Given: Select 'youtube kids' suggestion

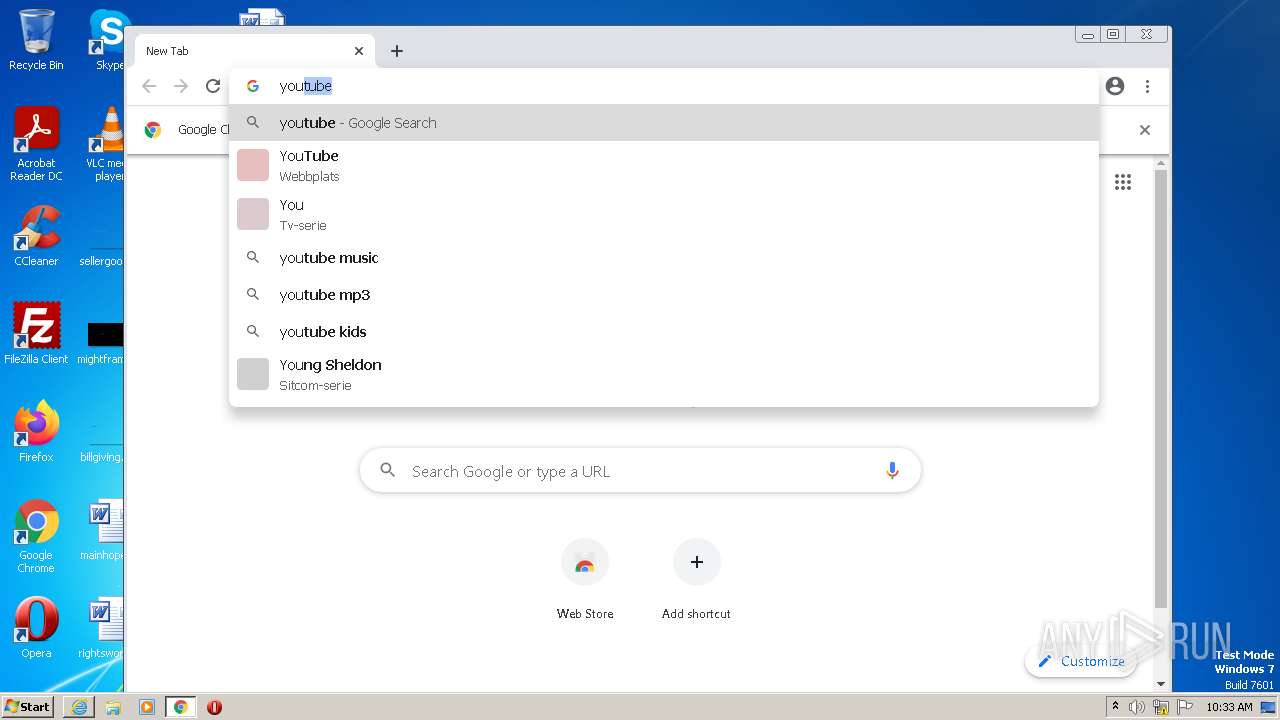Looking at the screenshot, I should (x=664, y=332).
